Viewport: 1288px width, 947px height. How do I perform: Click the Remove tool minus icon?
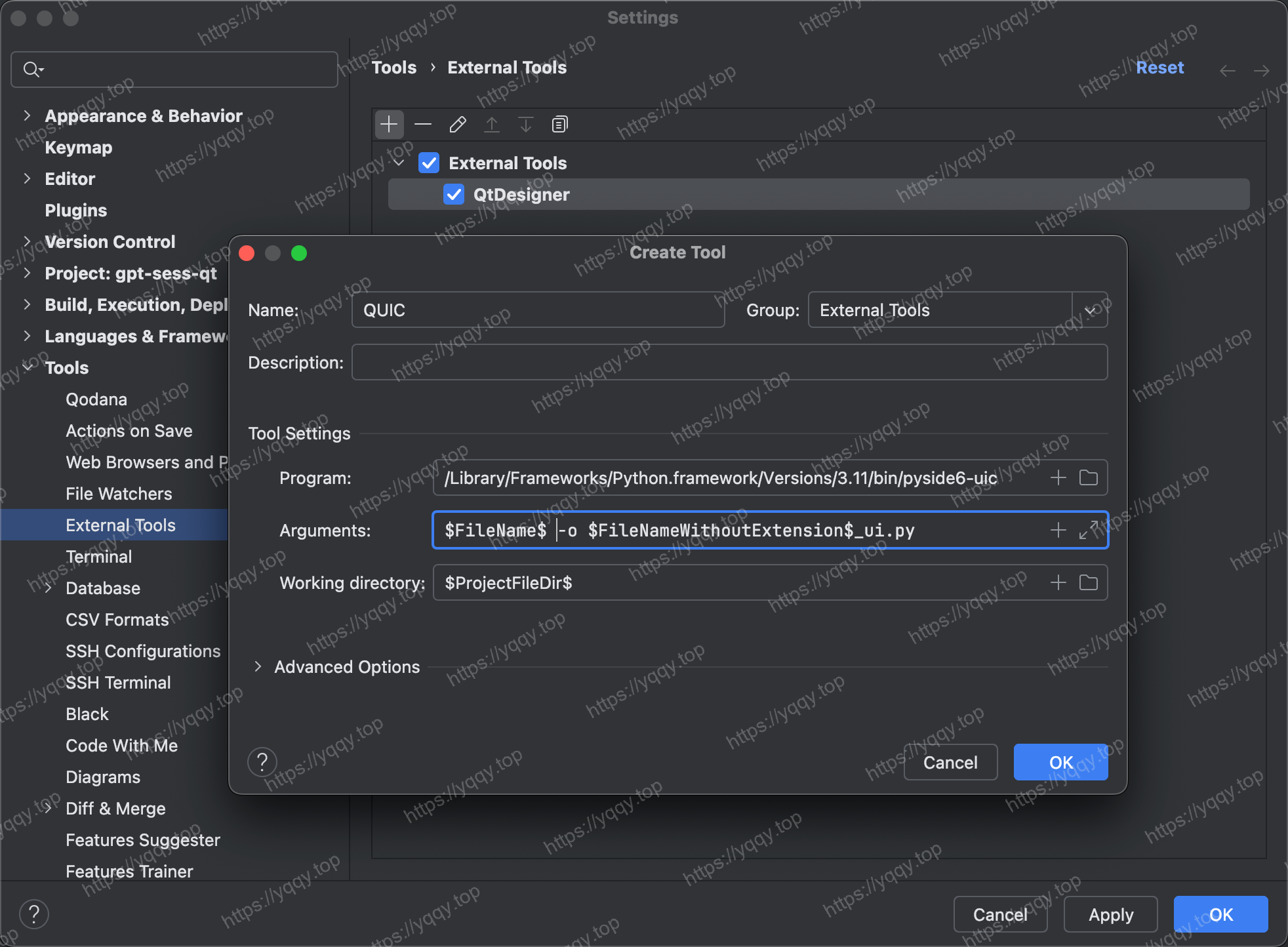tap(423, 124)
